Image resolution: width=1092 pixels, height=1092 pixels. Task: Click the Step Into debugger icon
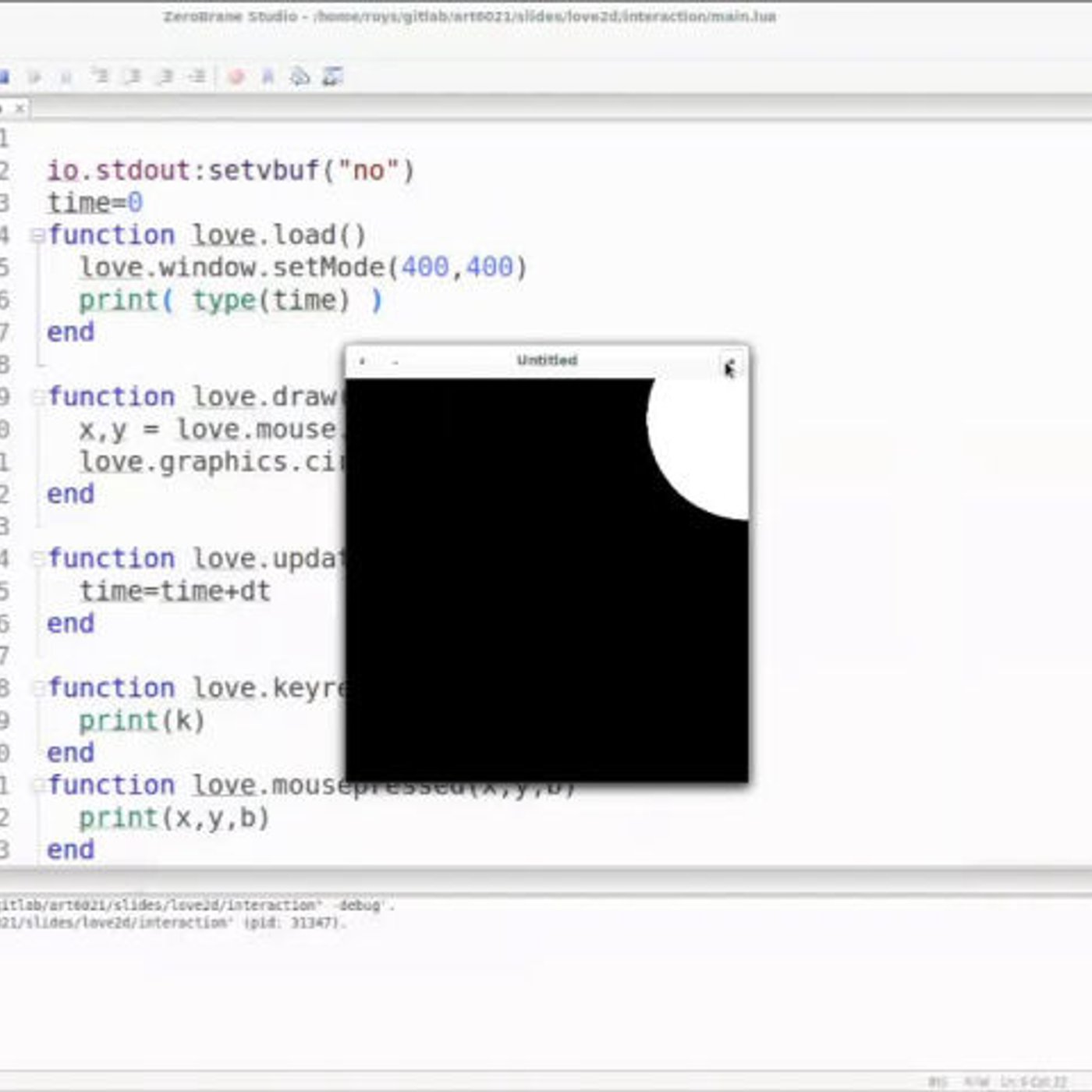(100, 76)
